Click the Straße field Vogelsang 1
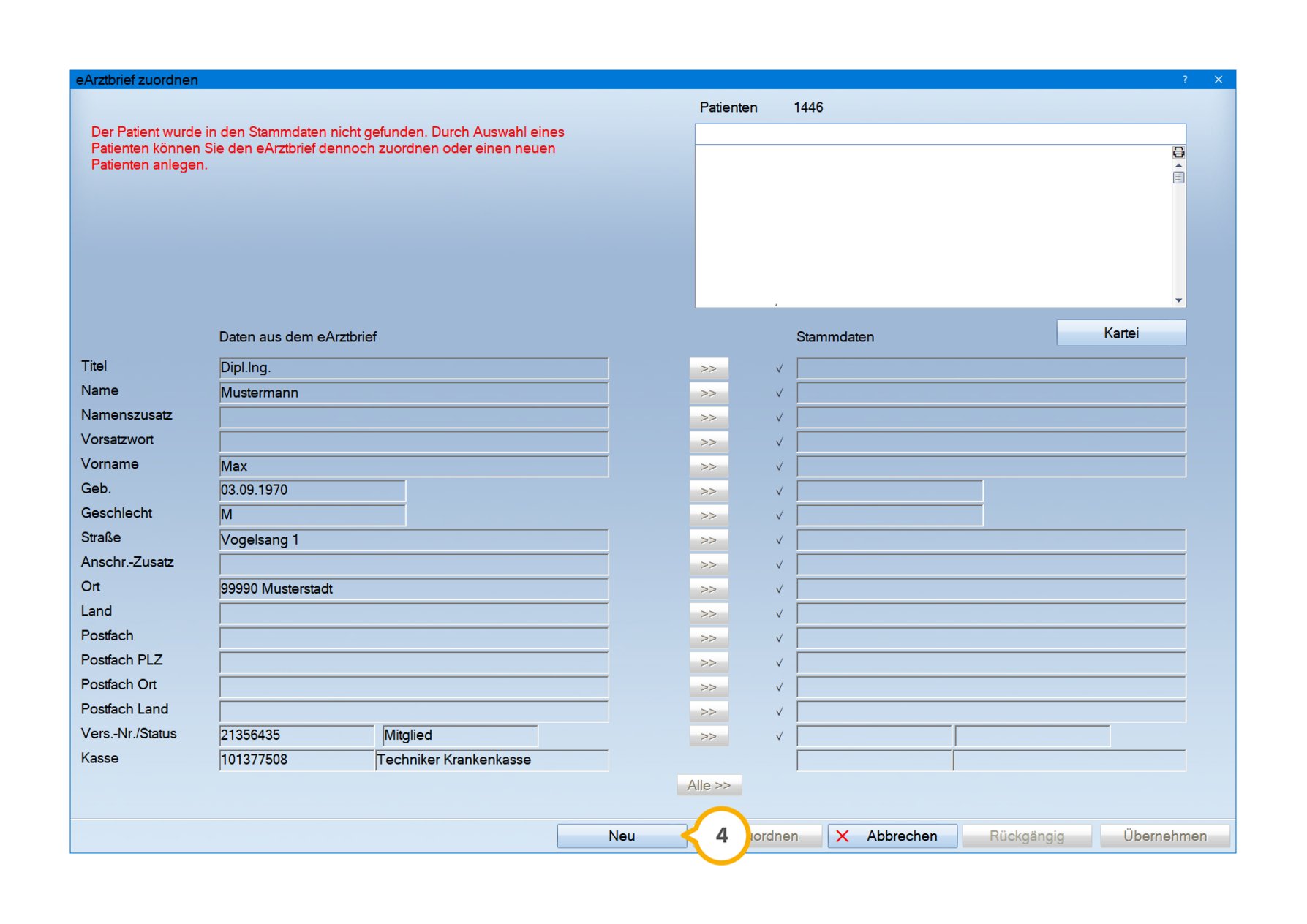This screenshot has height=924, width=1307. tap(413, 540)
